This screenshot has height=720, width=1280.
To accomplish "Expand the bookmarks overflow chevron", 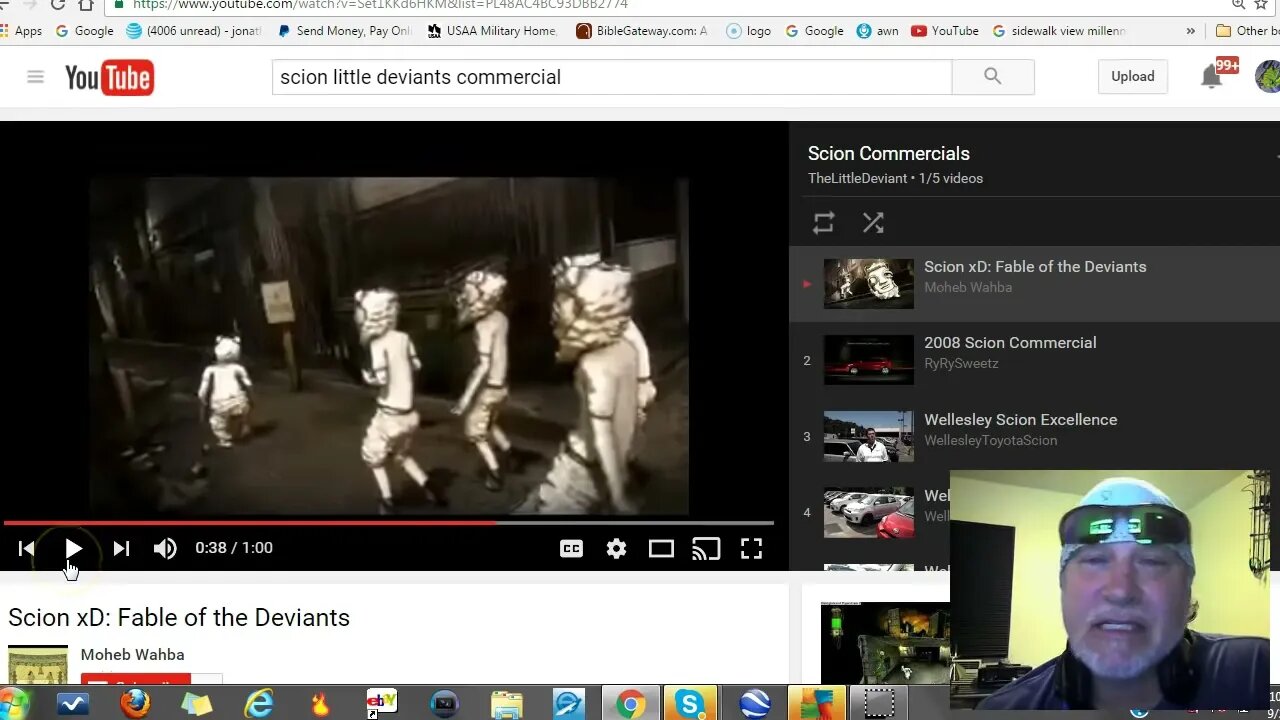I will (1190, 31).
